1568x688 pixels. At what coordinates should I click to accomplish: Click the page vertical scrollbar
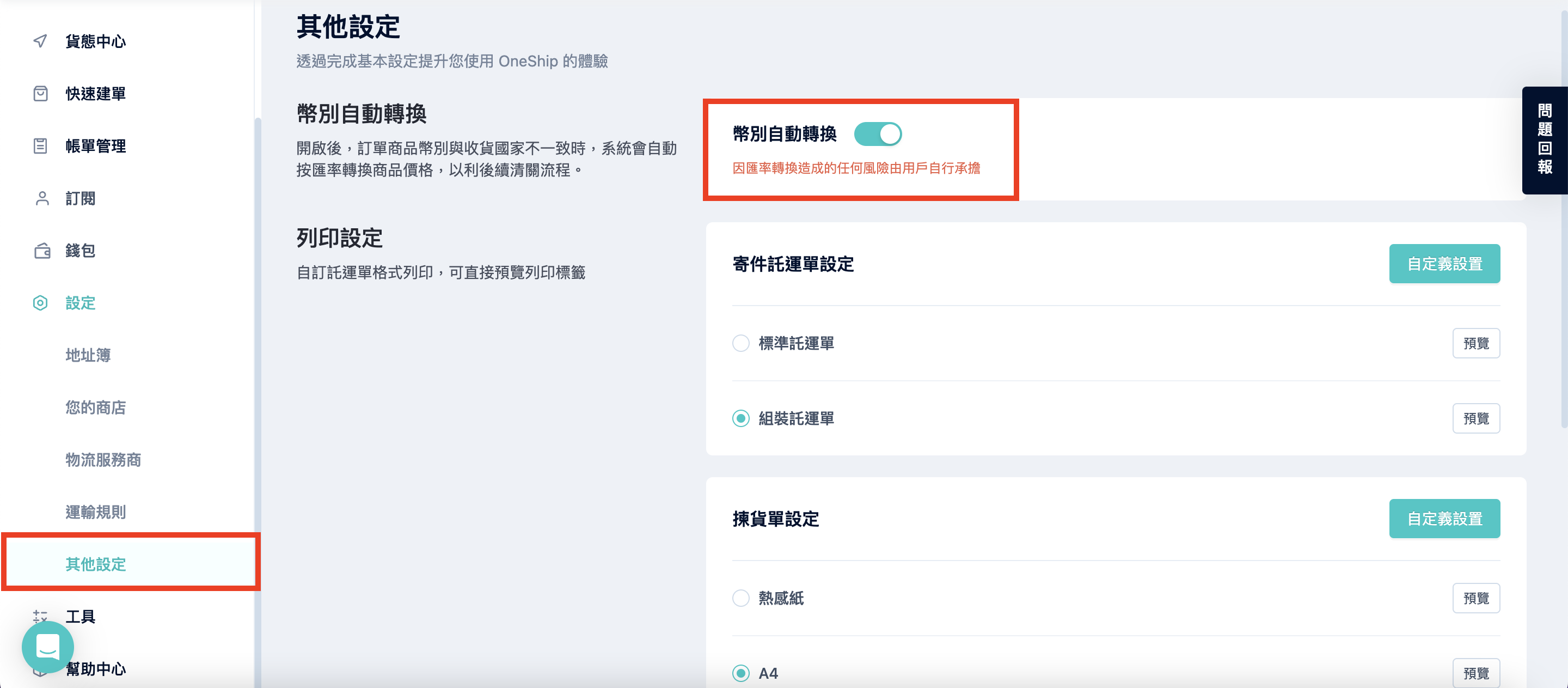pos(1564,219)
